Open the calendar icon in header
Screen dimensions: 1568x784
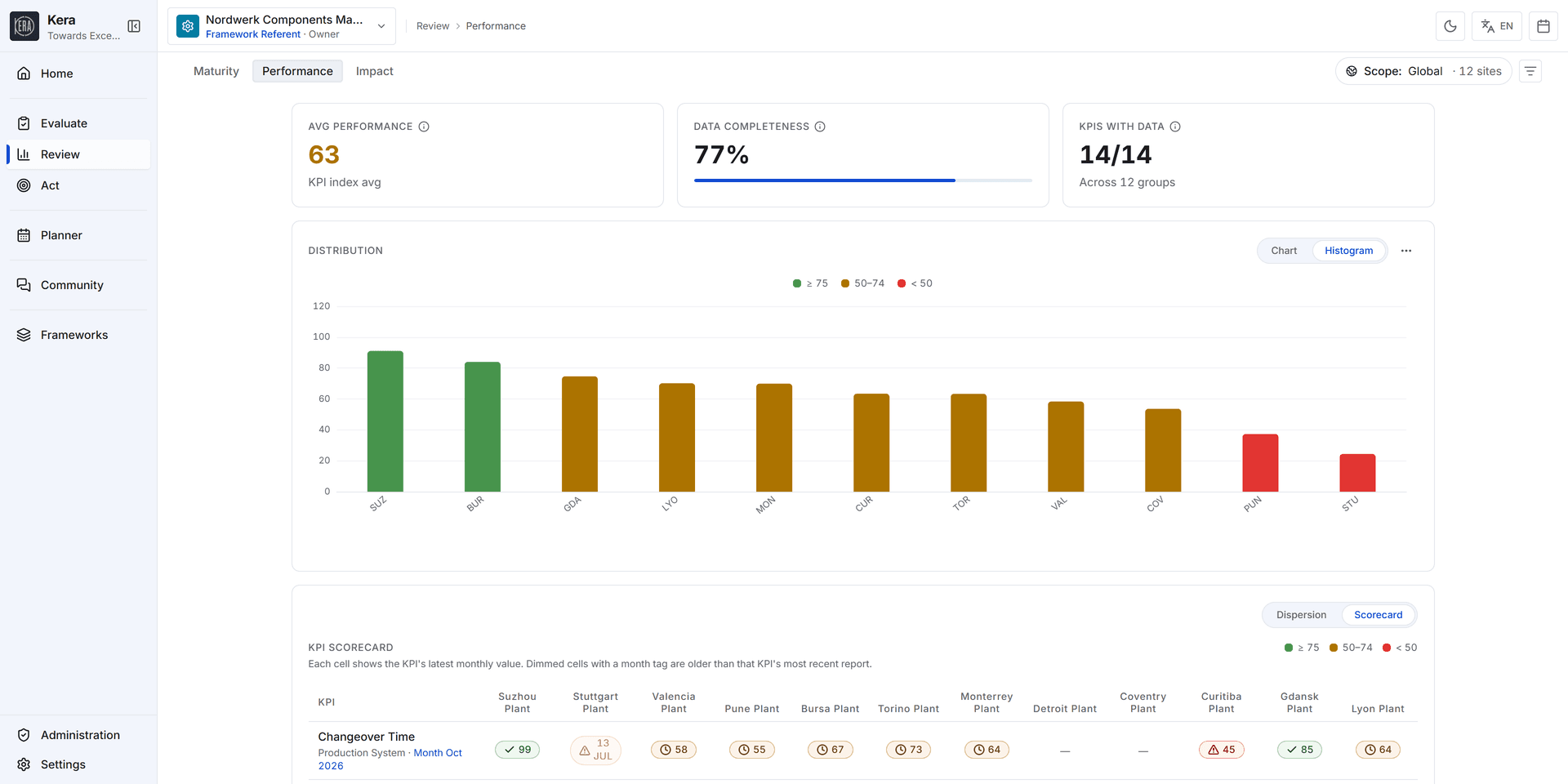point(1543,26)
